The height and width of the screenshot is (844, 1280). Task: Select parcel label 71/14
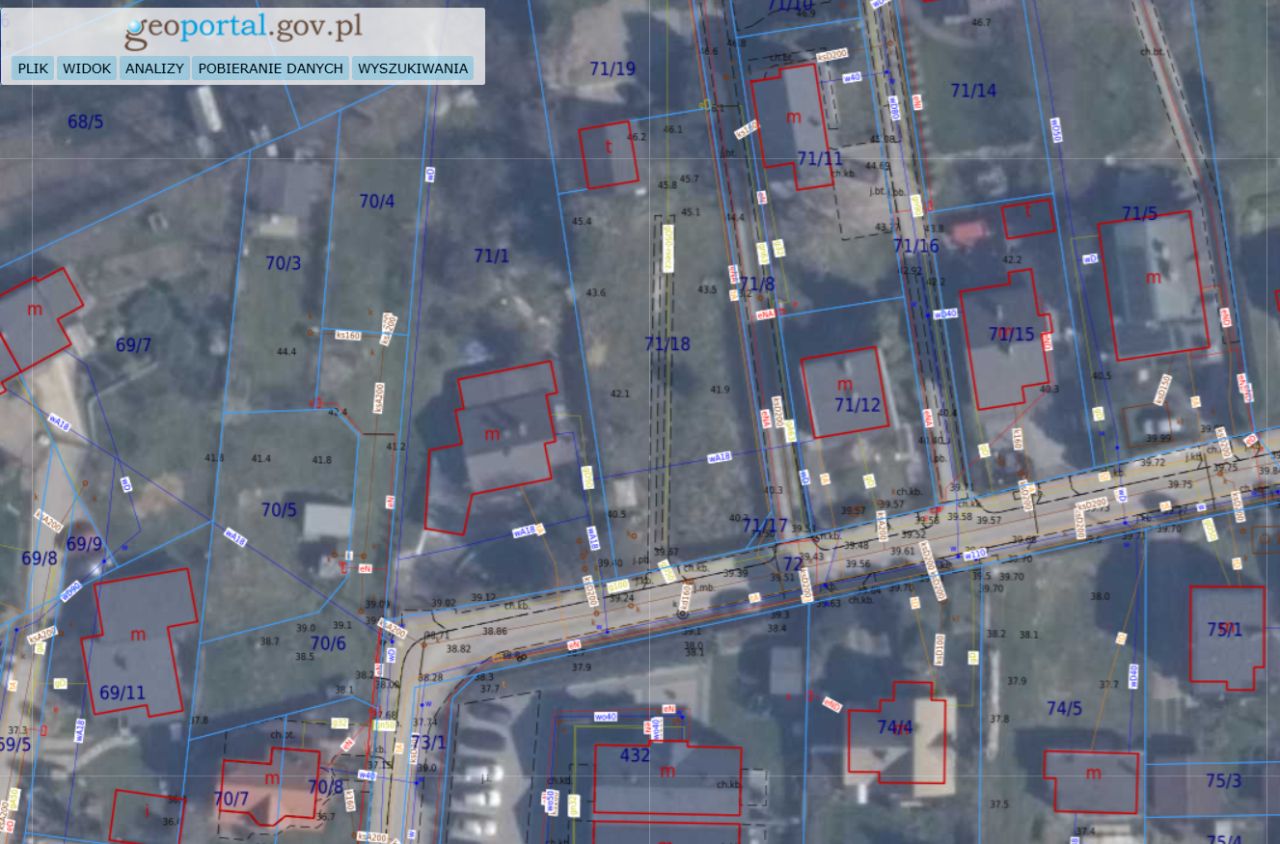pyautogui.click(x=973, y=91)
